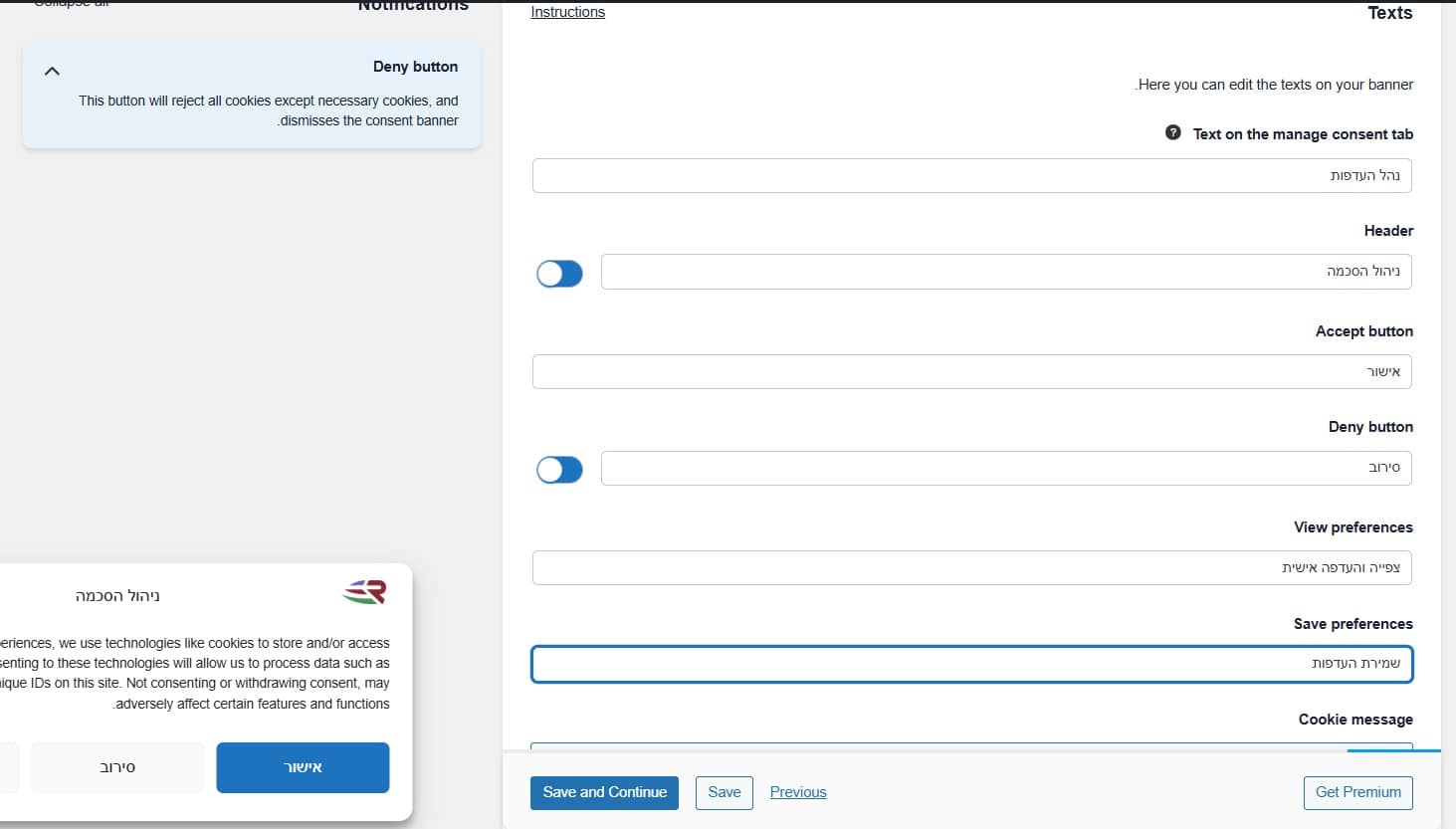This screenshot has height=829, width=1456.
Task: Edit the Accept button text field
Action: (x=972, y=371)
